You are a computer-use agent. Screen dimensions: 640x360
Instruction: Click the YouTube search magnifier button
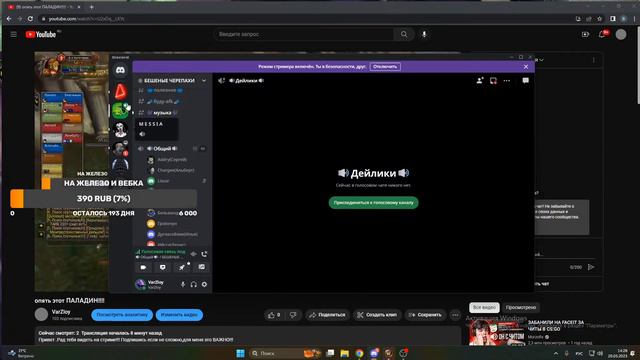tap(404, 34)
